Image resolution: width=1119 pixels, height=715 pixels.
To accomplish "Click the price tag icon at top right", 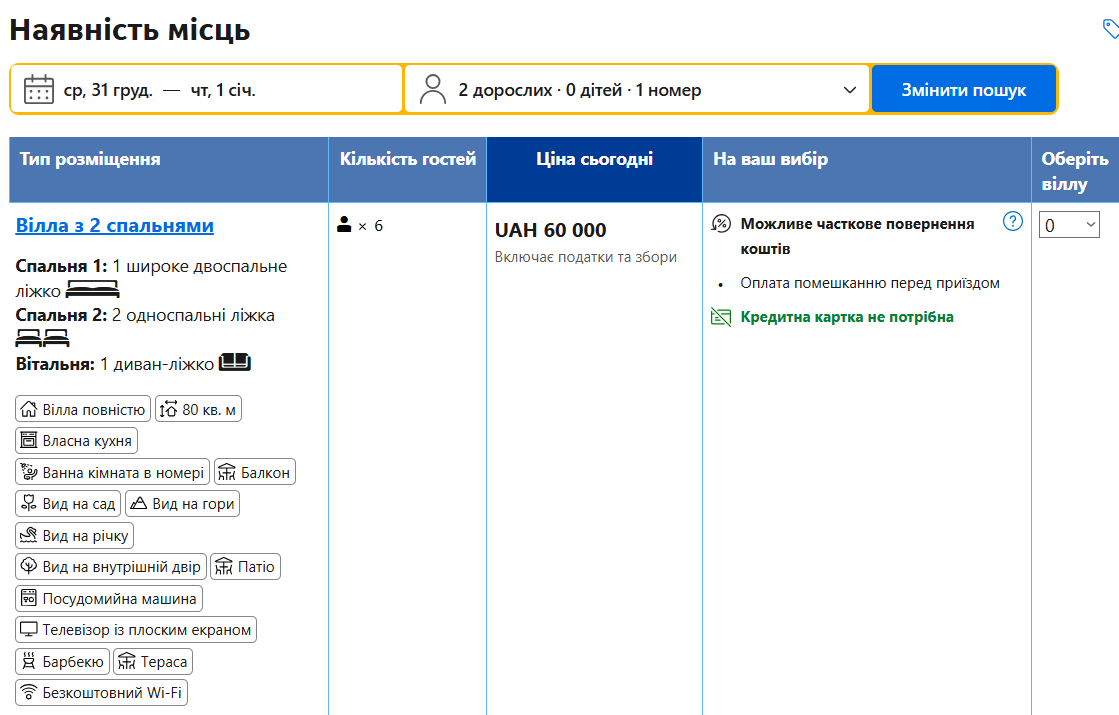I will pyautogui.click(x=1109, y=29).
